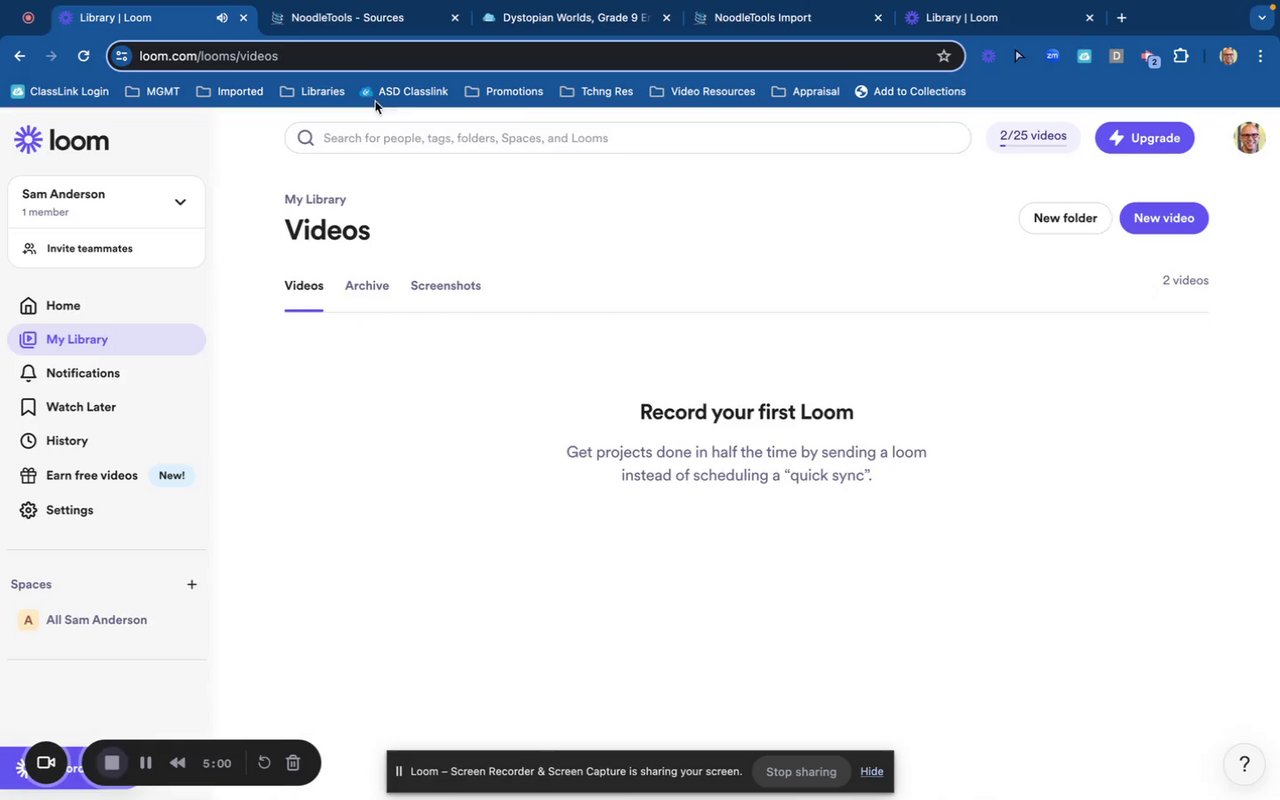The height and width of the screenshot is (800, 1280).
Task: Click the Loom extension icon in toolbar
Action: coord(989,56)
